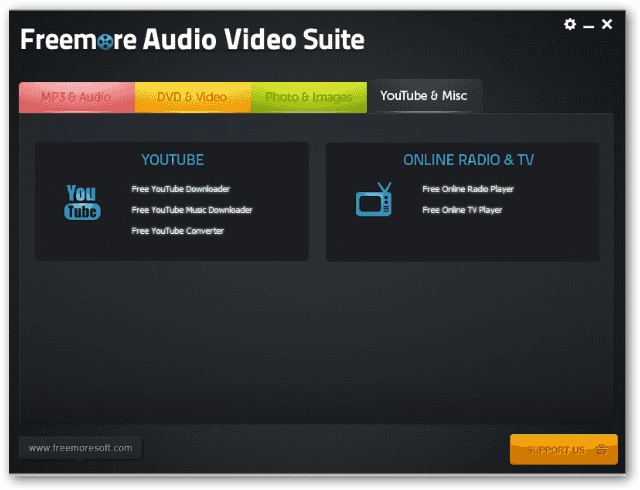Click the television icon in Online Radio & TV
This screenshot has width=640, height=490.
pos(374,199)
